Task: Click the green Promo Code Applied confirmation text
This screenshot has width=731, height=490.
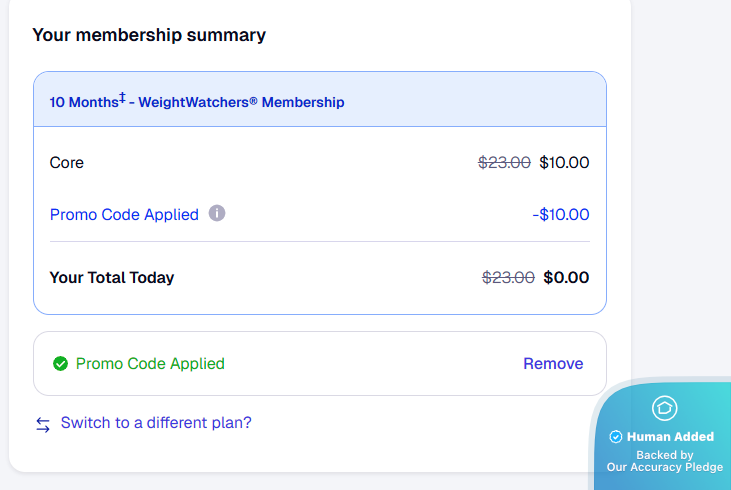Action: click(150, 364)
